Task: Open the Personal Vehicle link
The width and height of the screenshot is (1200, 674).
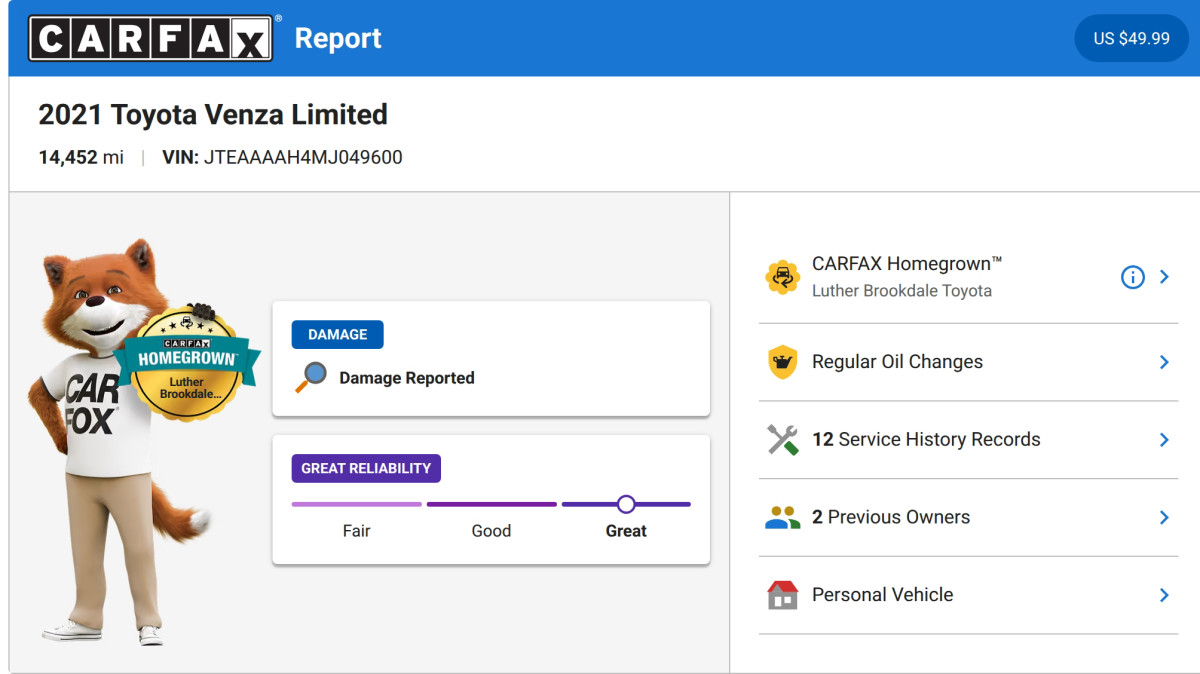Action: [x=968, y=595]
